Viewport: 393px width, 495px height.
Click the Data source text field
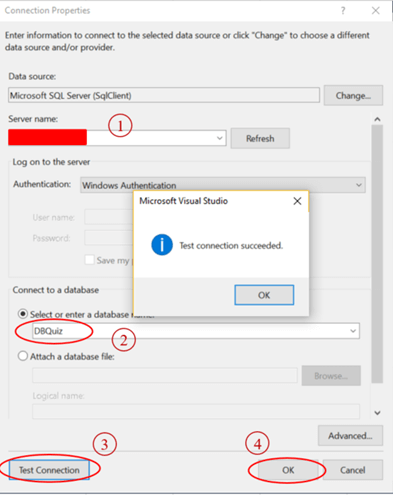[164, 96]
